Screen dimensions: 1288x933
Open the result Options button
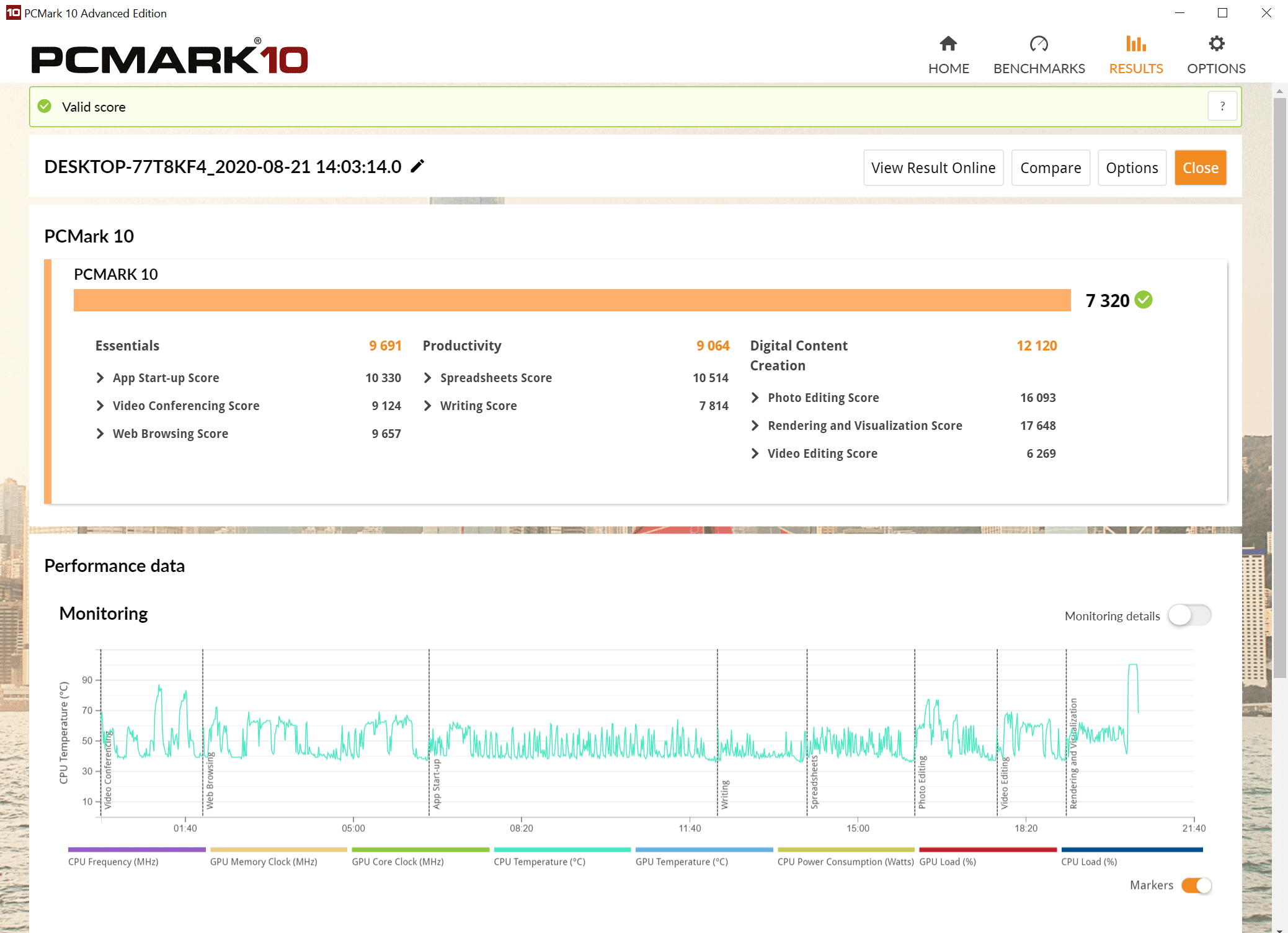(x=1132, y=167)
